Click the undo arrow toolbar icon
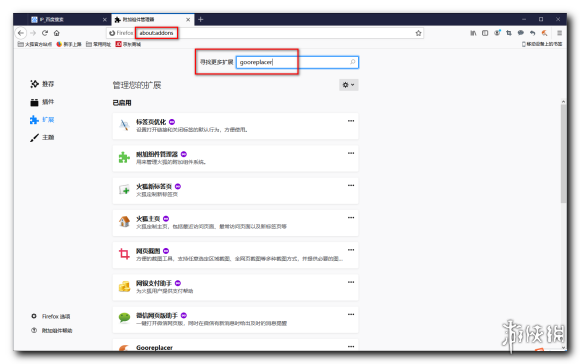The width and height of the screenshot is (580, 364). point(533,33)
